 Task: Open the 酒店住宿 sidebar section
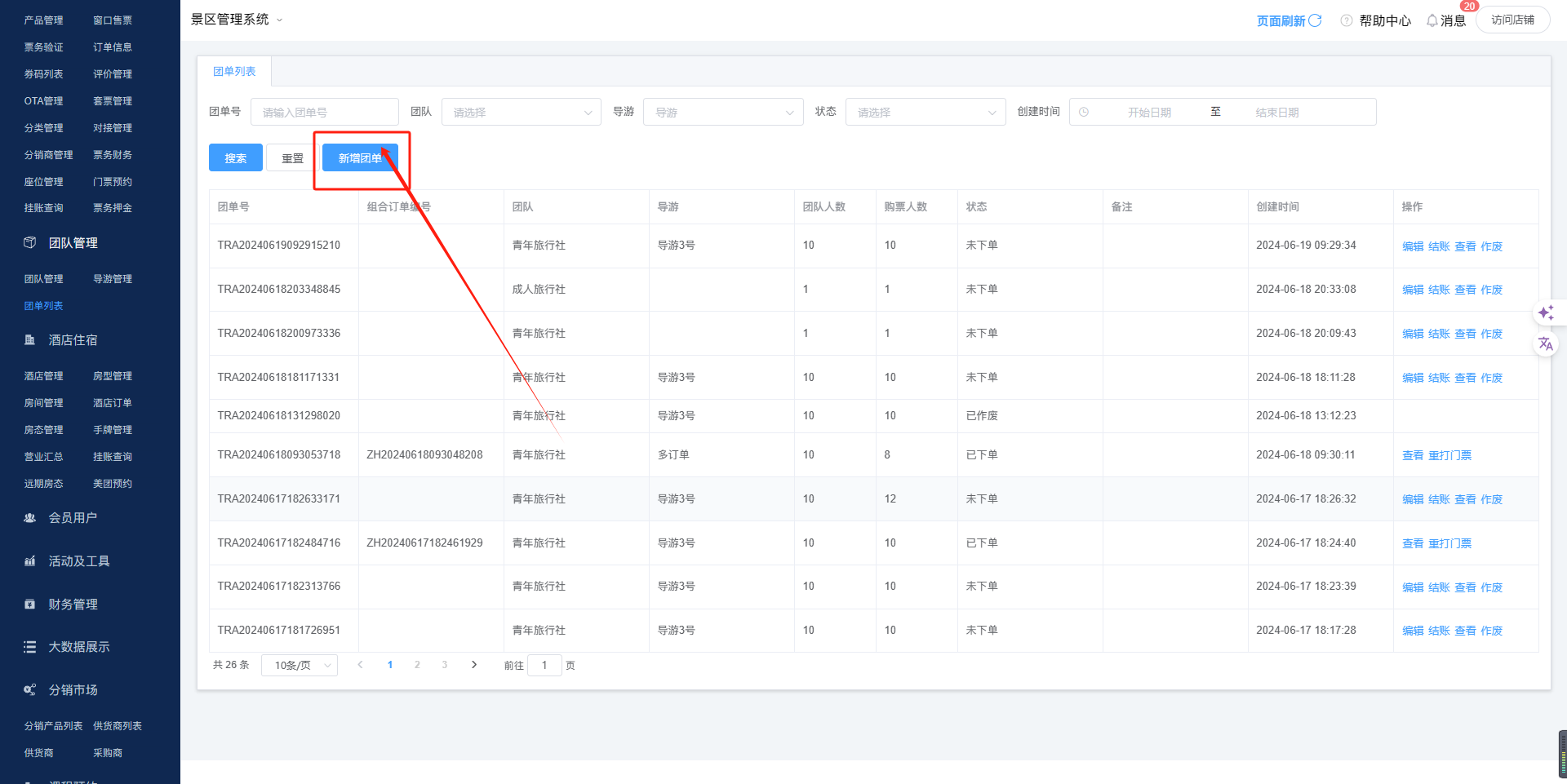click(x=73, y=340)
